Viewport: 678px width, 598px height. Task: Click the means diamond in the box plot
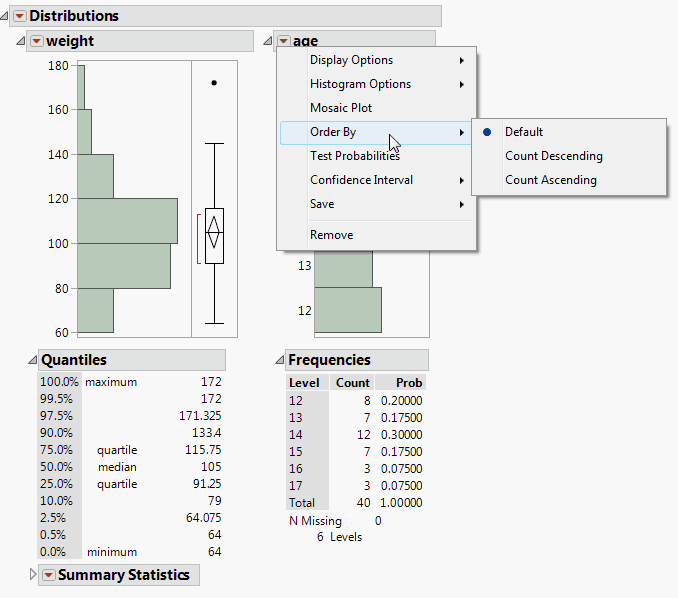click(214, 232)
